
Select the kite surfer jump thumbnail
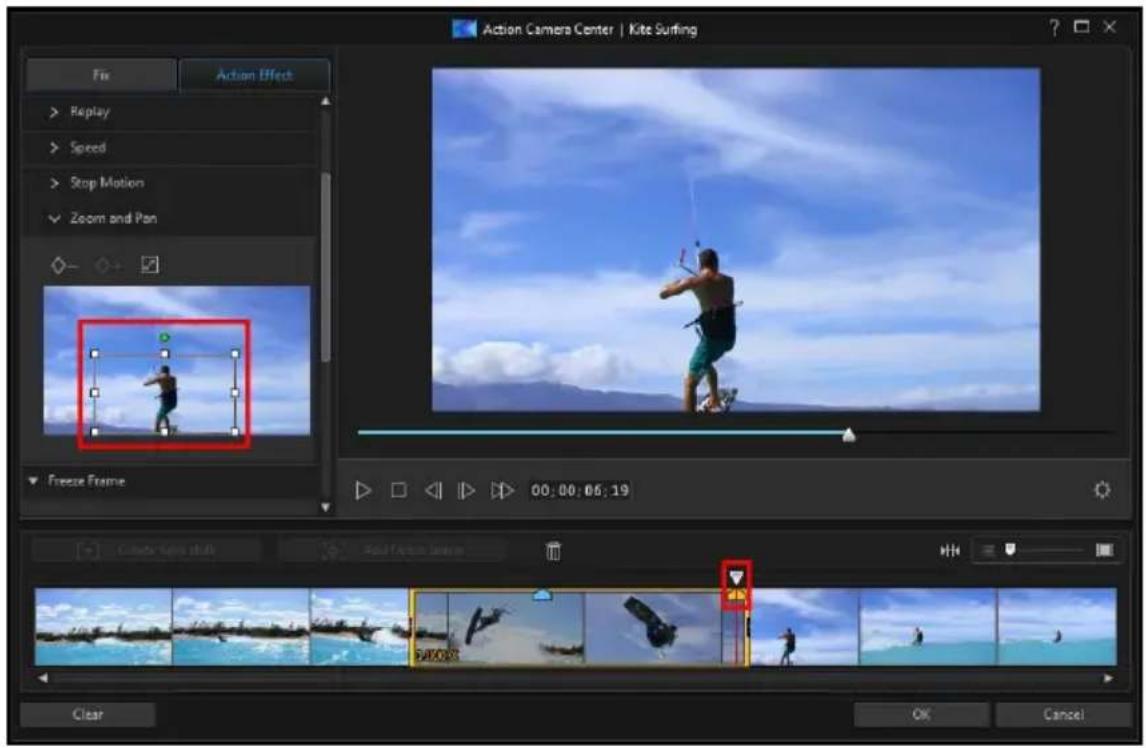(515, 627)
